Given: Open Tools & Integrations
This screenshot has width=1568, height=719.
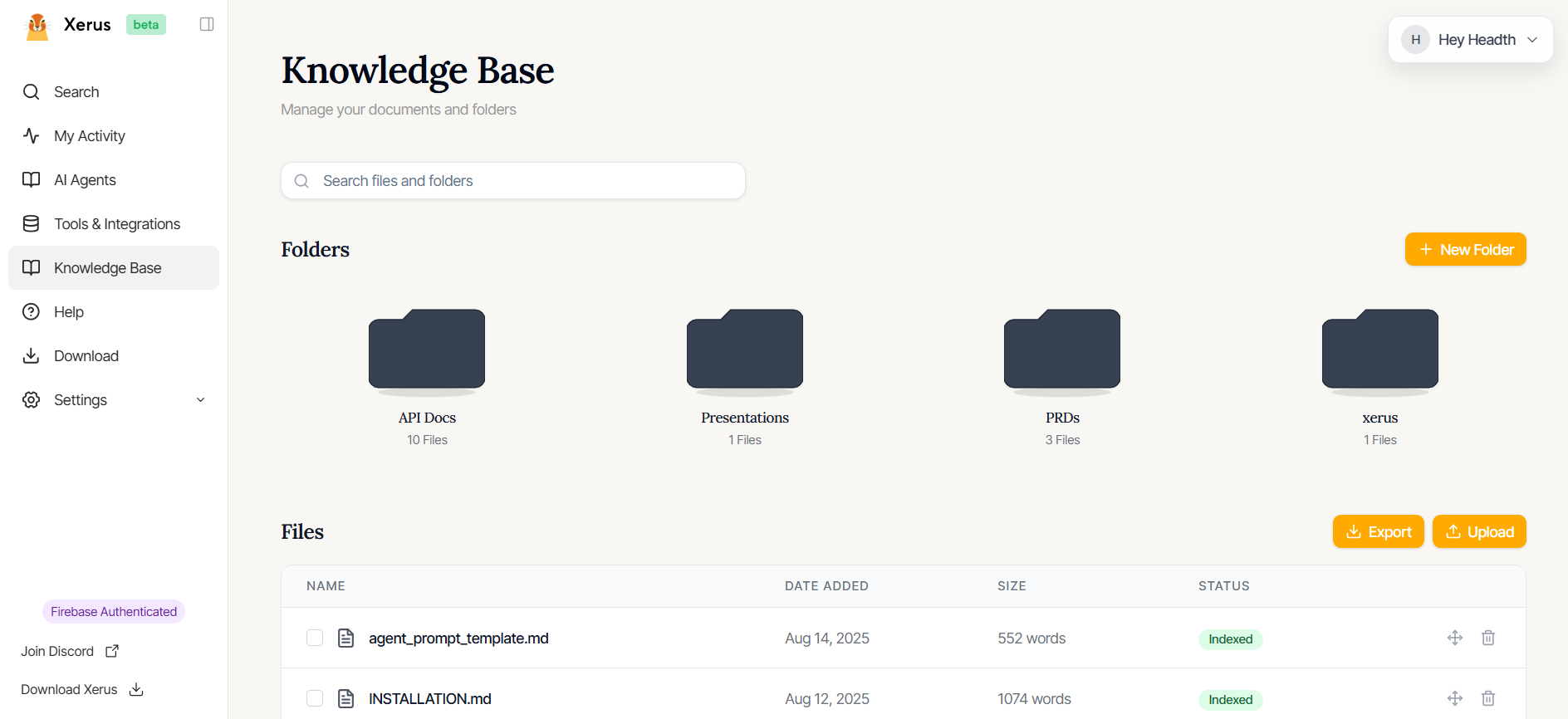Looking at the screenshot, I should 114,224.
